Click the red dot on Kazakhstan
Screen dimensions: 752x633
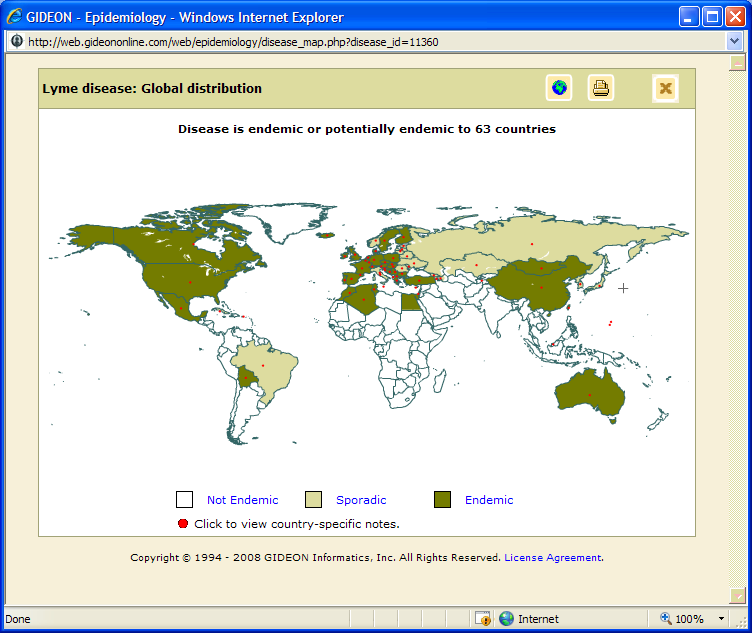tap(476, 265)
